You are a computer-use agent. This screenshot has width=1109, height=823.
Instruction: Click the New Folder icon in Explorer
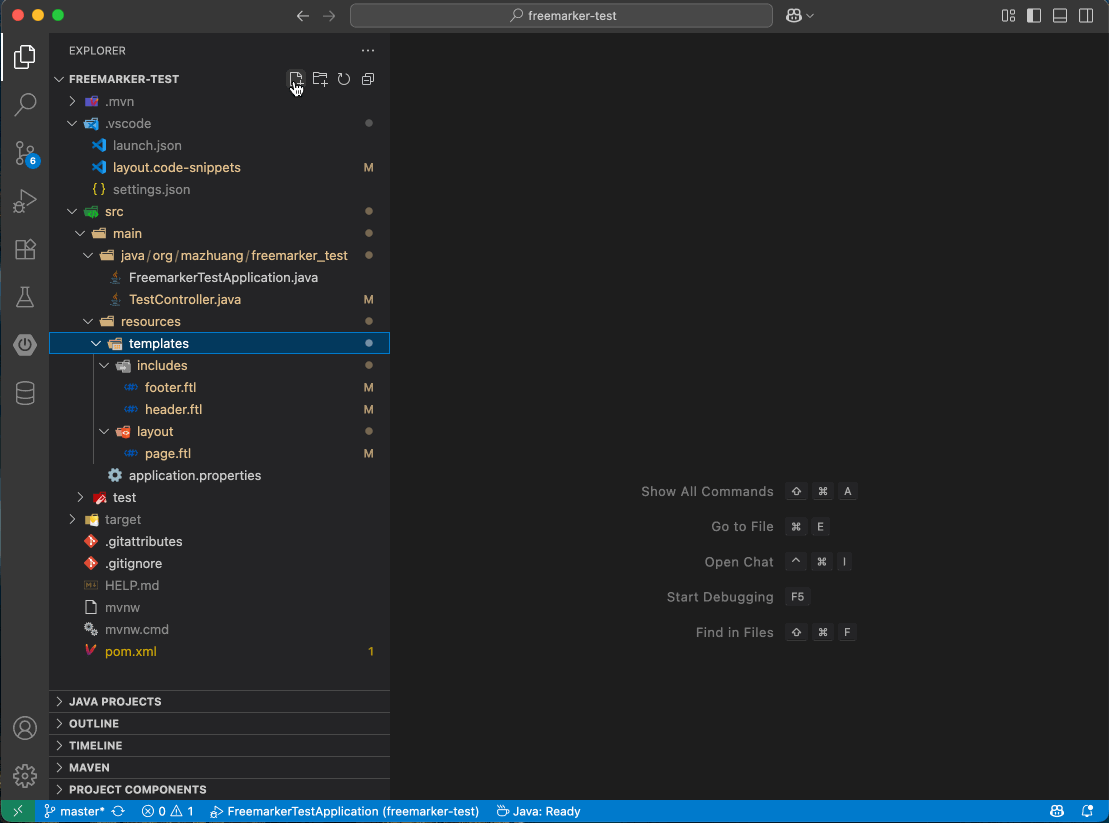[x=320, y=79]
